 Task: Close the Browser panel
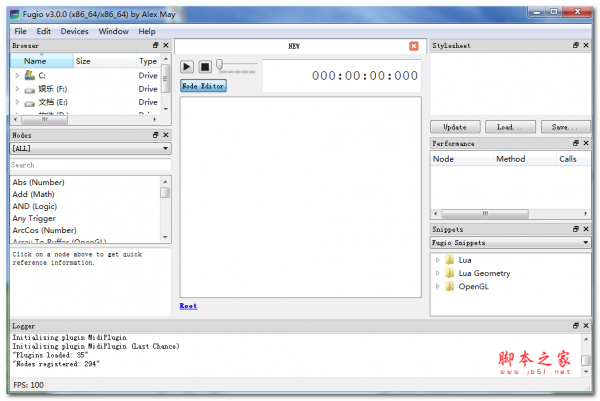tap(166, 45)
